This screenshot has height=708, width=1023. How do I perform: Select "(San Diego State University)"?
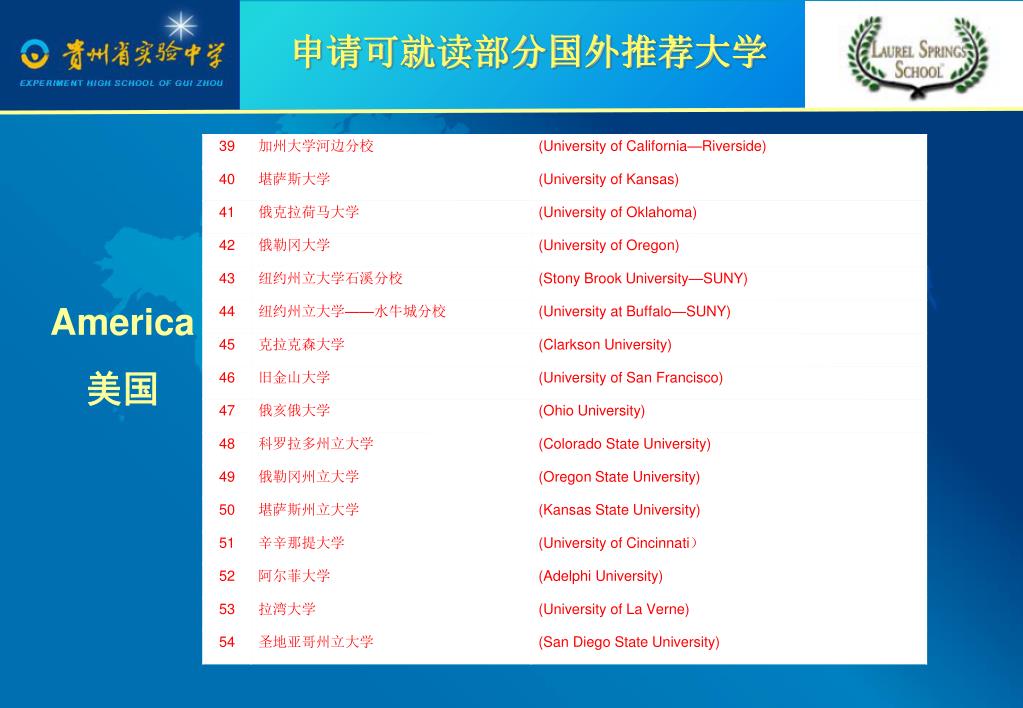629,642
